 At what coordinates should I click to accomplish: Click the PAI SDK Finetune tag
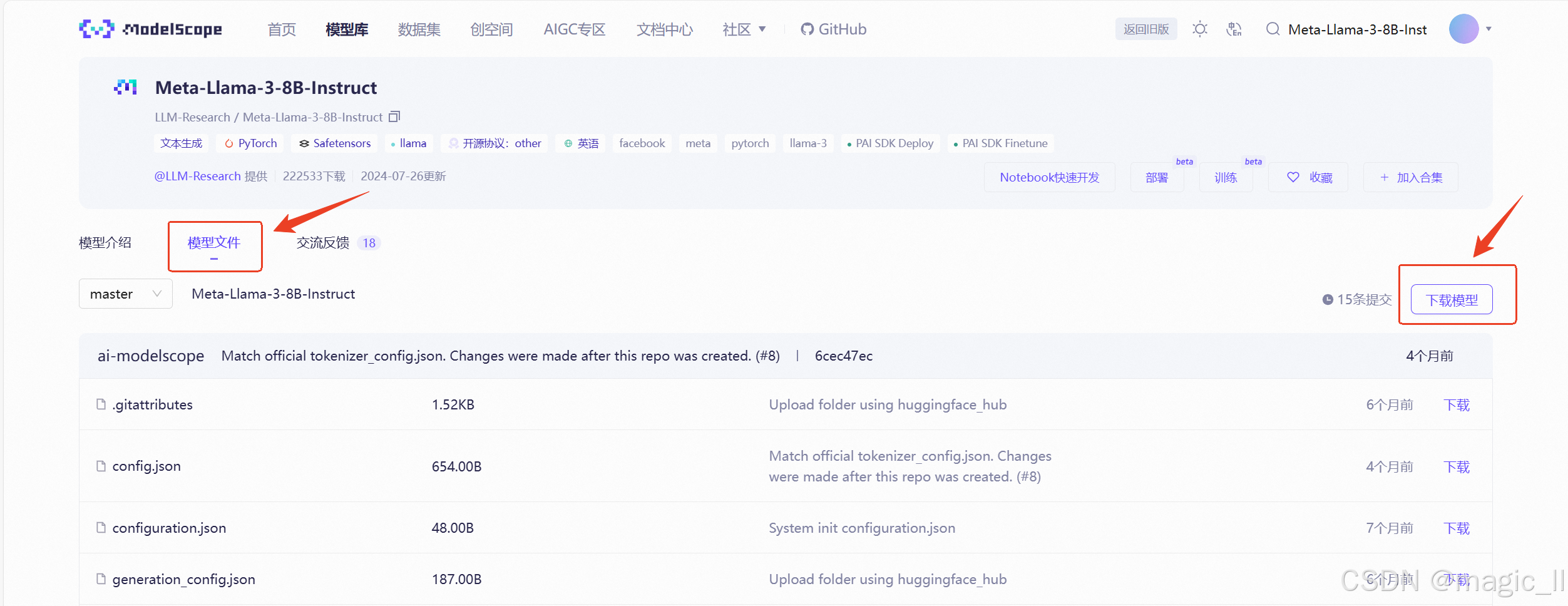pos(1000,143)
